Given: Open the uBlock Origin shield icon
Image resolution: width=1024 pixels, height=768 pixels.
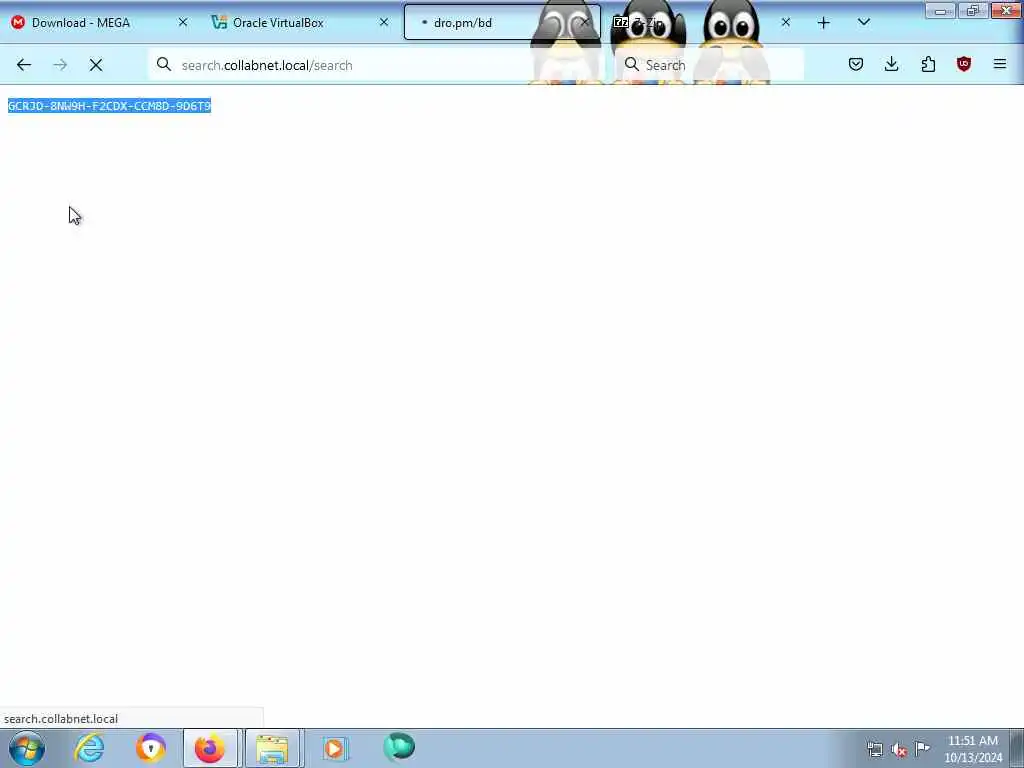Looking at the screenshot, I should pos(964,64).
